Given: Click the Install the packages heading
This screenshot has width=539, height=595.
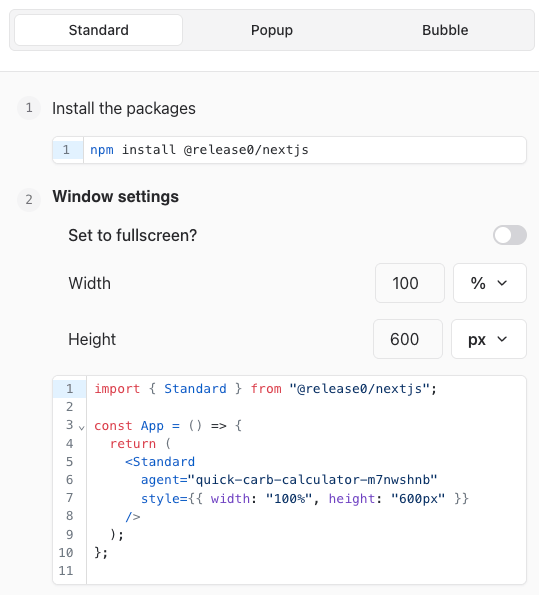Looking at the screenshot, I should click(x=124, y=109).
